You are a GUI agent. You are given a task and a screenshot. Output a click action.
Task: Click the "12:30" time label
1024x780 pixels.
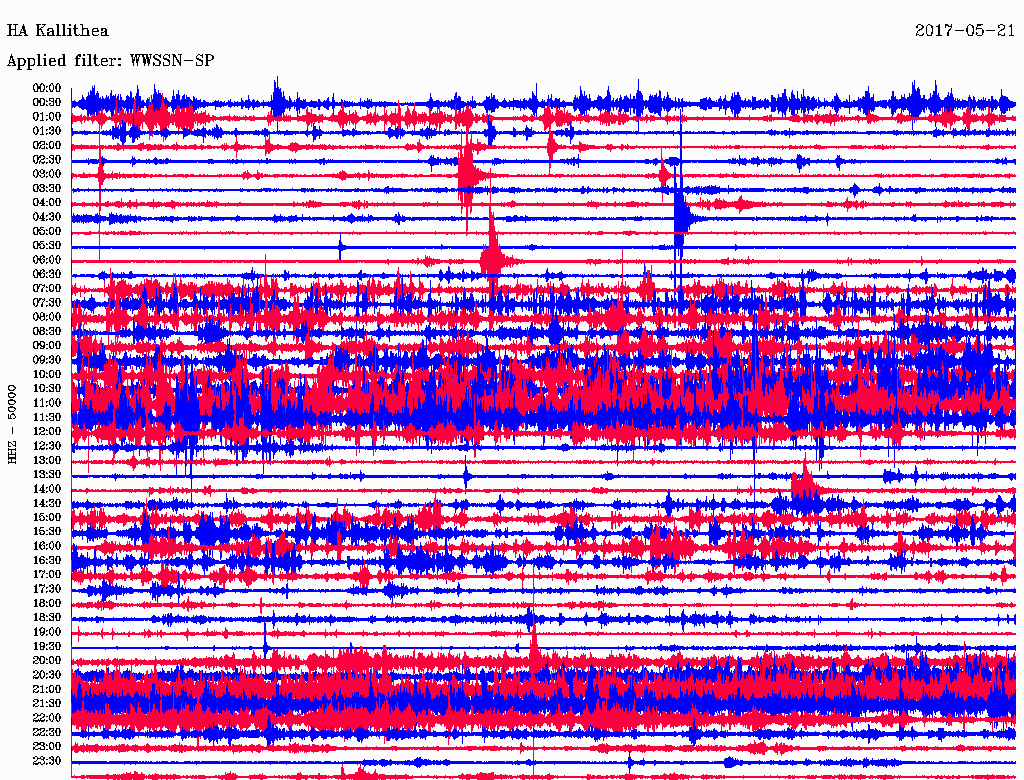(x=47, y=446)
